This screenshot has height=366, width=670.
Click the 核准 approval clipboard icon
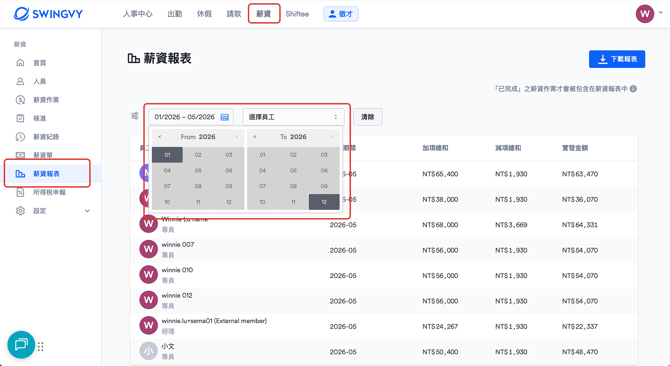20,118
